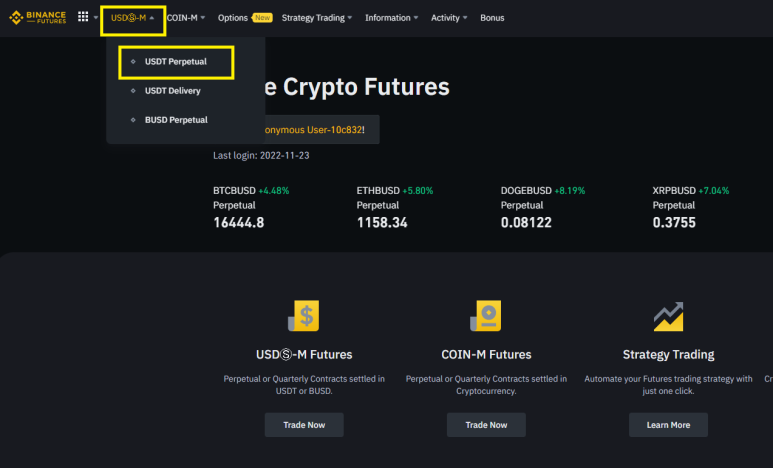Screen dimensions: 773x468
Task: Open the Options menu item
Action: [x=233, y=18]
